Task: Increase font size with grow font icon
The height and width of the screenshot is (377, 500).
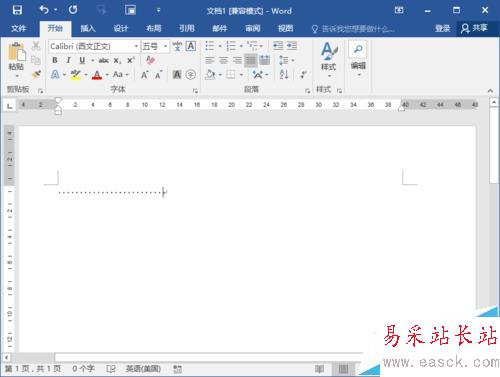Action: coord(144,74)
